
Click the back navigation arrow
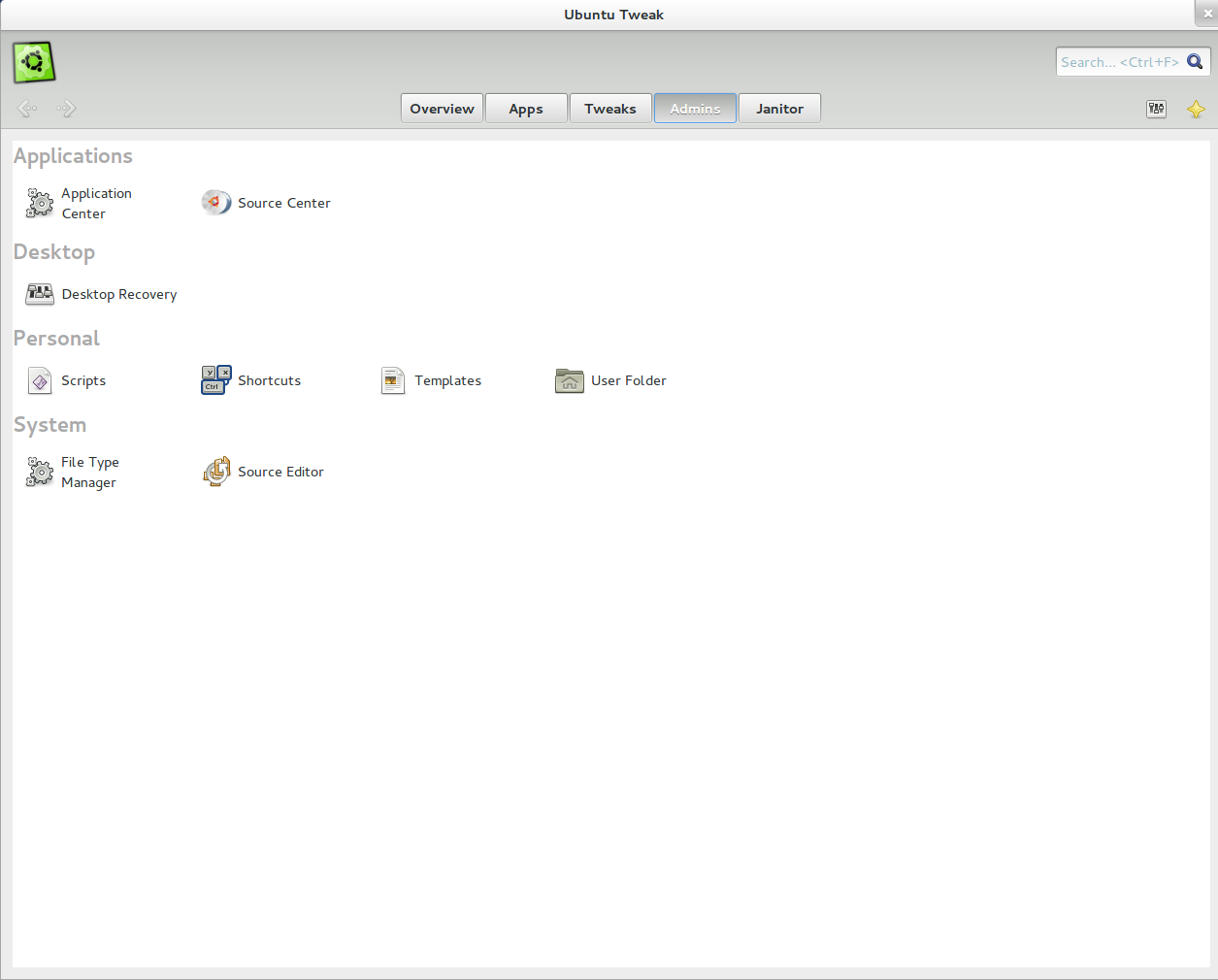(27, 109)
